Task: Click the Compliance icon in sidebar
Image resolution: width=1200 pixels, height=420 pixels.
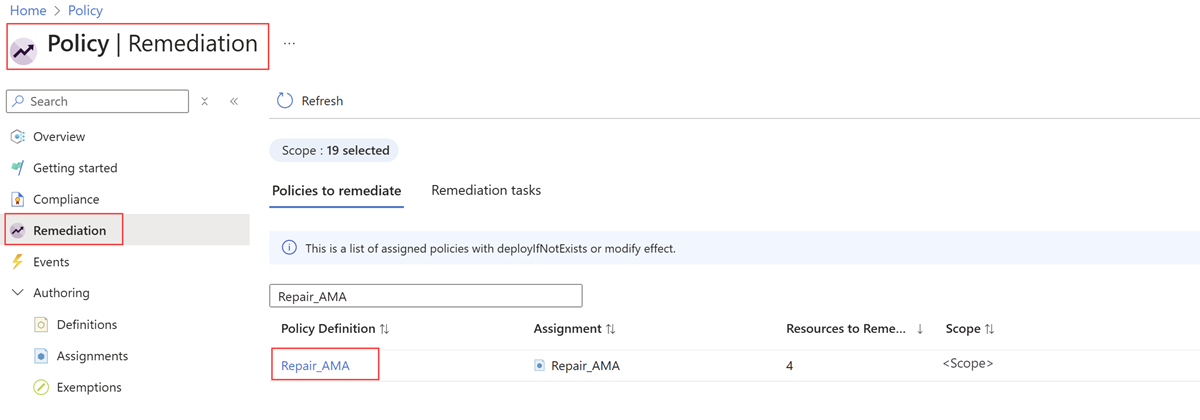Action: point(17,199)
